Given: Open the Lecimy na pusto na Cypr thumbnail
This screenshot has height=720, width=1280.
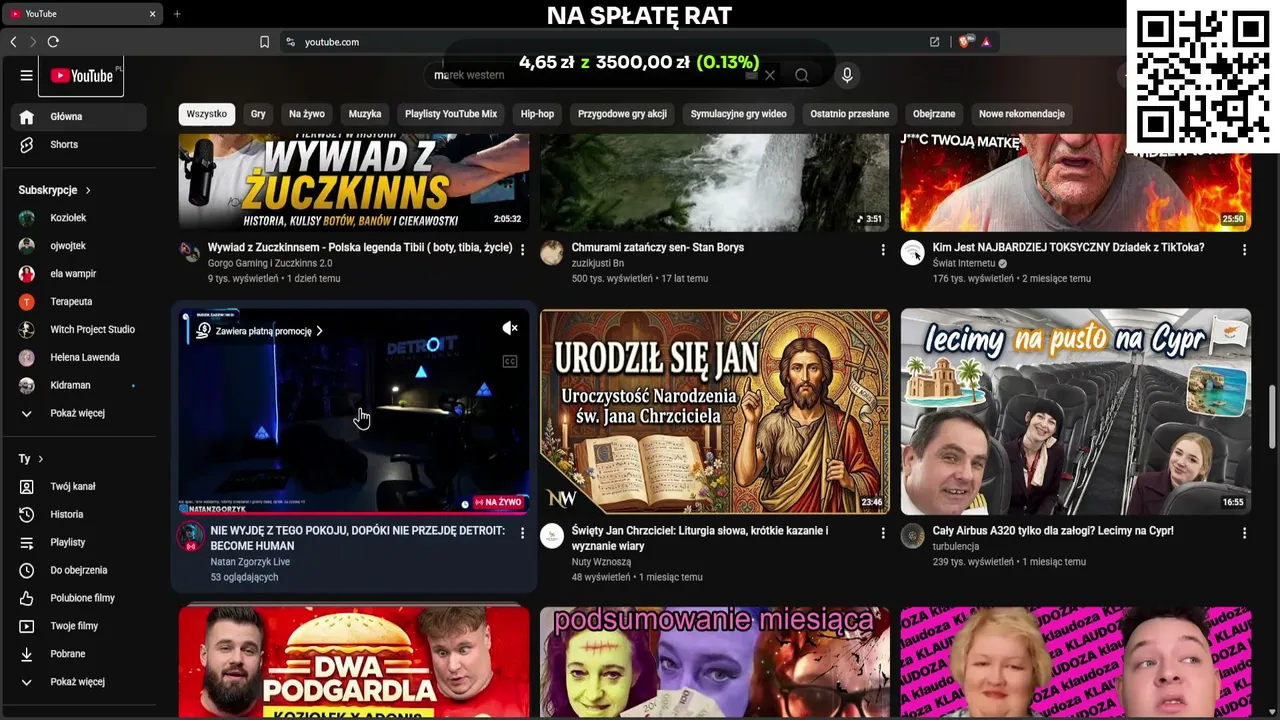Looking at the screenshot, I should pyautogui.click(x=1076, y=411).
